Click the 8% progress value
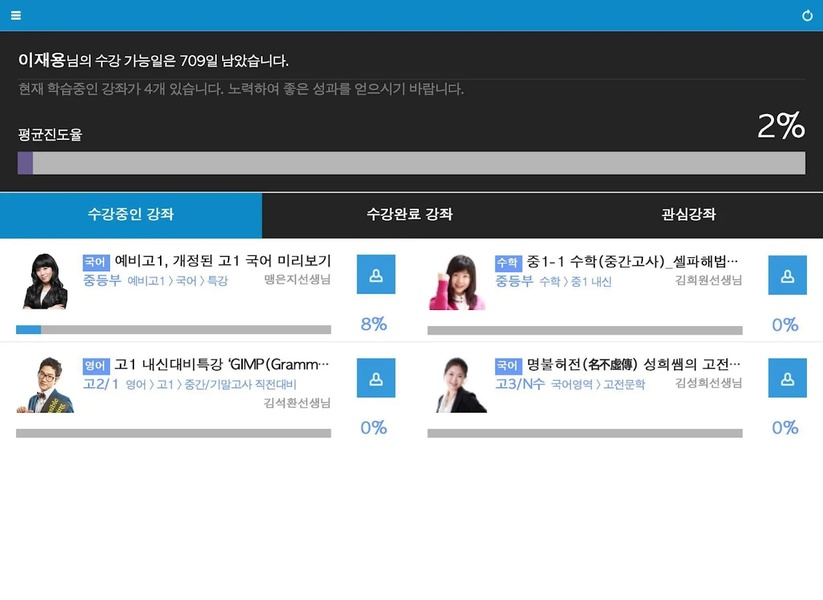 tap(374, 324)
